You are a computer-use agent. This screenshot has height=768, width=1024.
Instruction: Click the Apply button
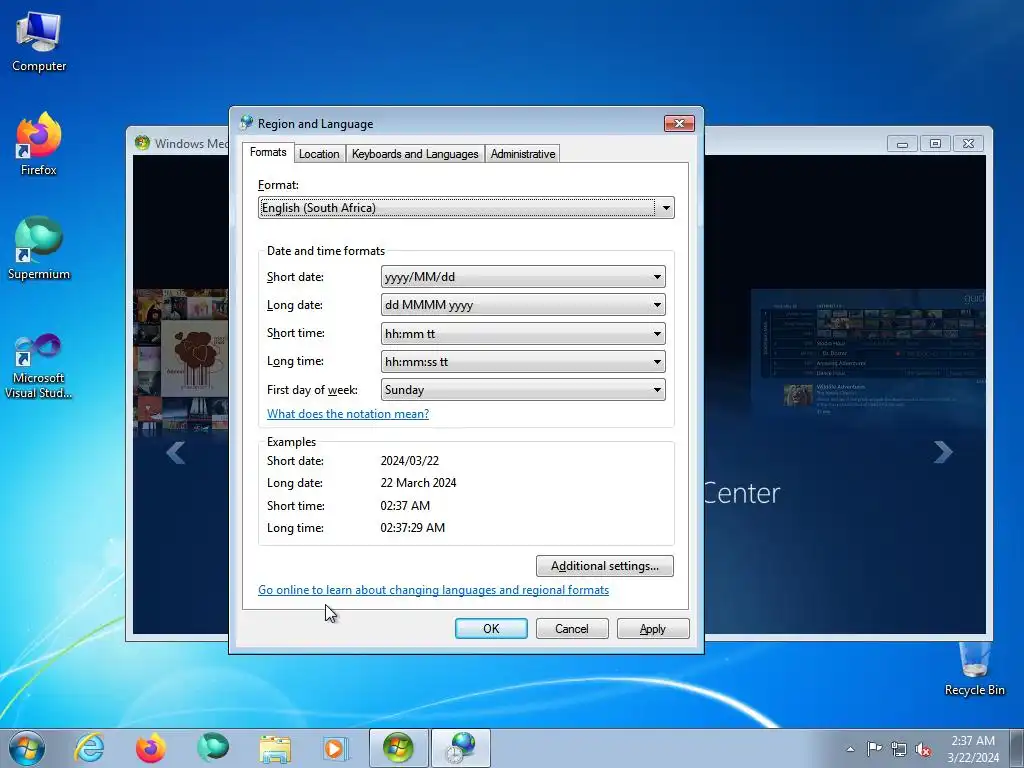tap(653, 629)
